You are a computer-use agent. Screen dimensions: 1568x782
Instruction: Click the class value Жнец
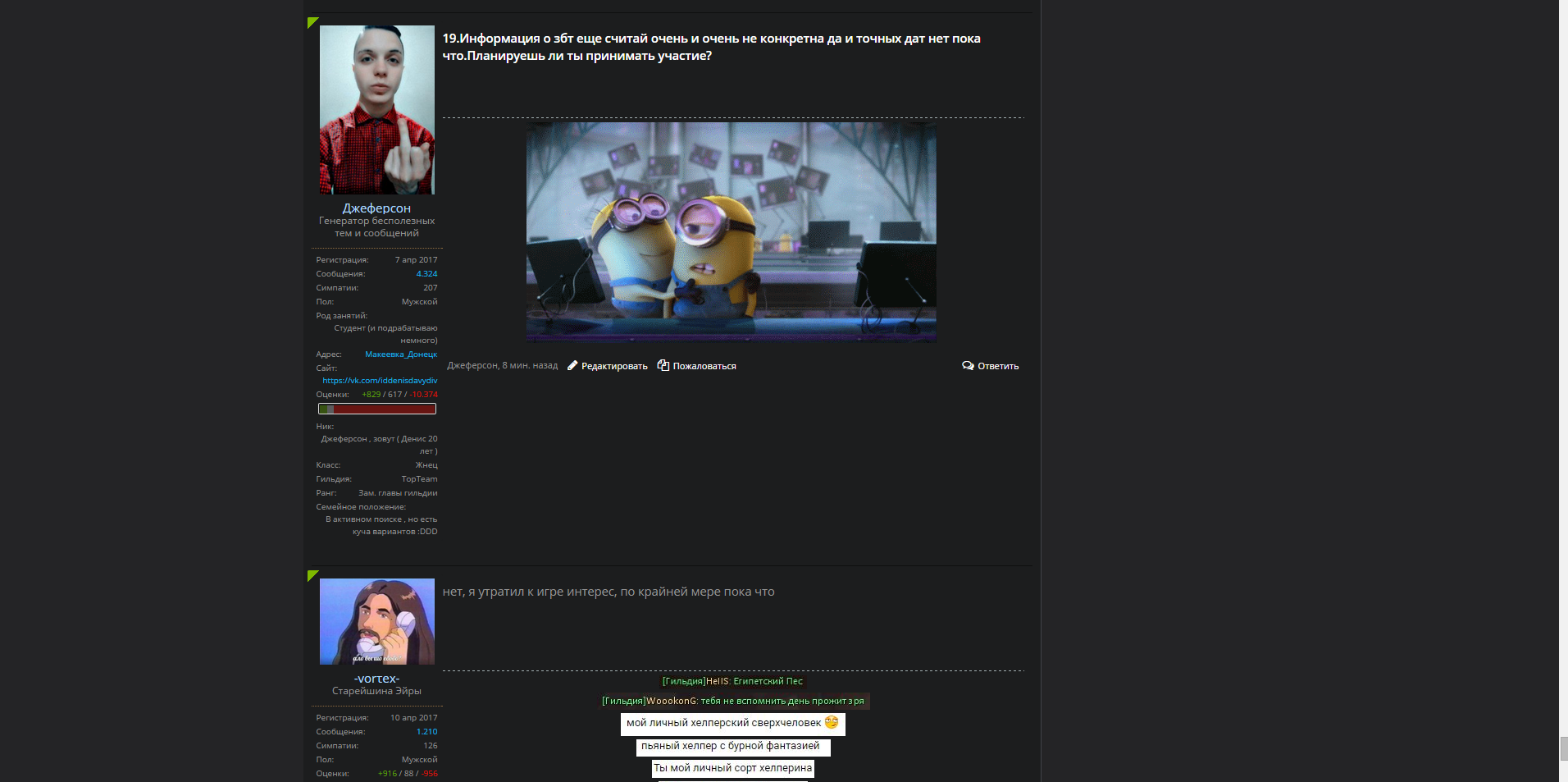point(426,465)
